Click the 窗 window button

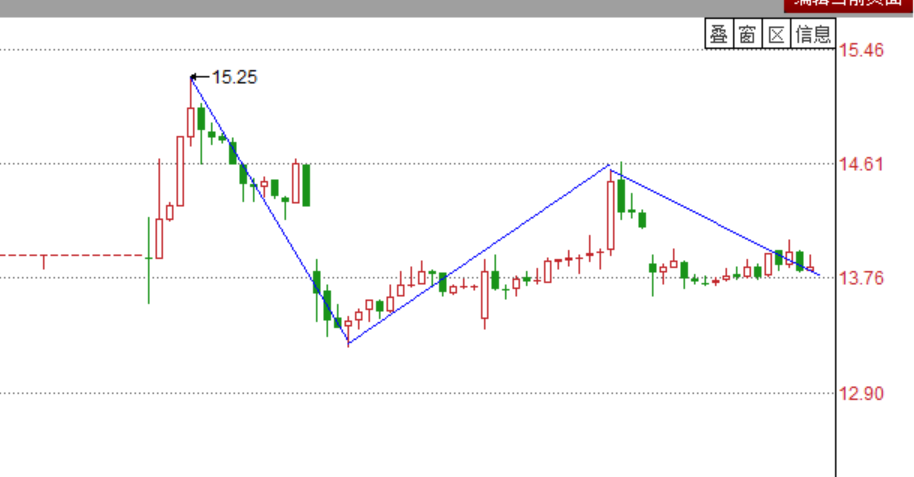[x=747, y=34]
